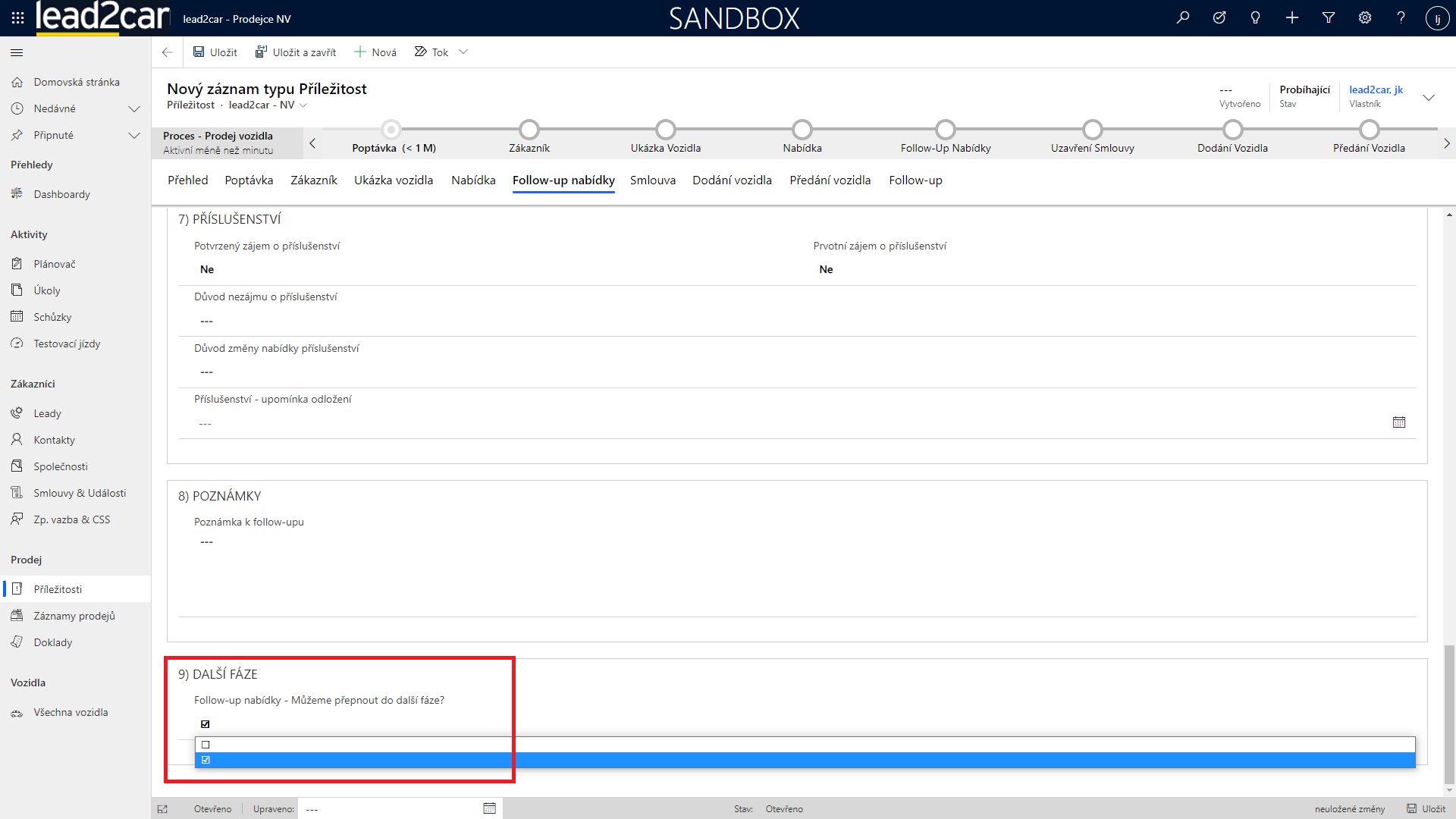
Task: Click the lightbulb assistant icon
Action: click(1256, 17)
